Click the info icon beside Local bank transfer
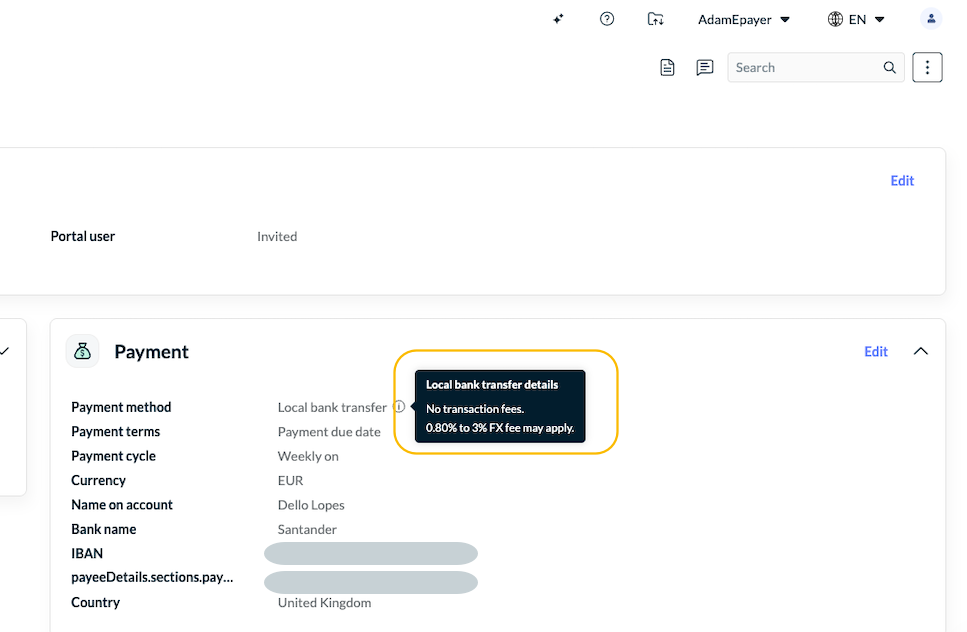Screen dimensions: 967x632 point(400,407)
